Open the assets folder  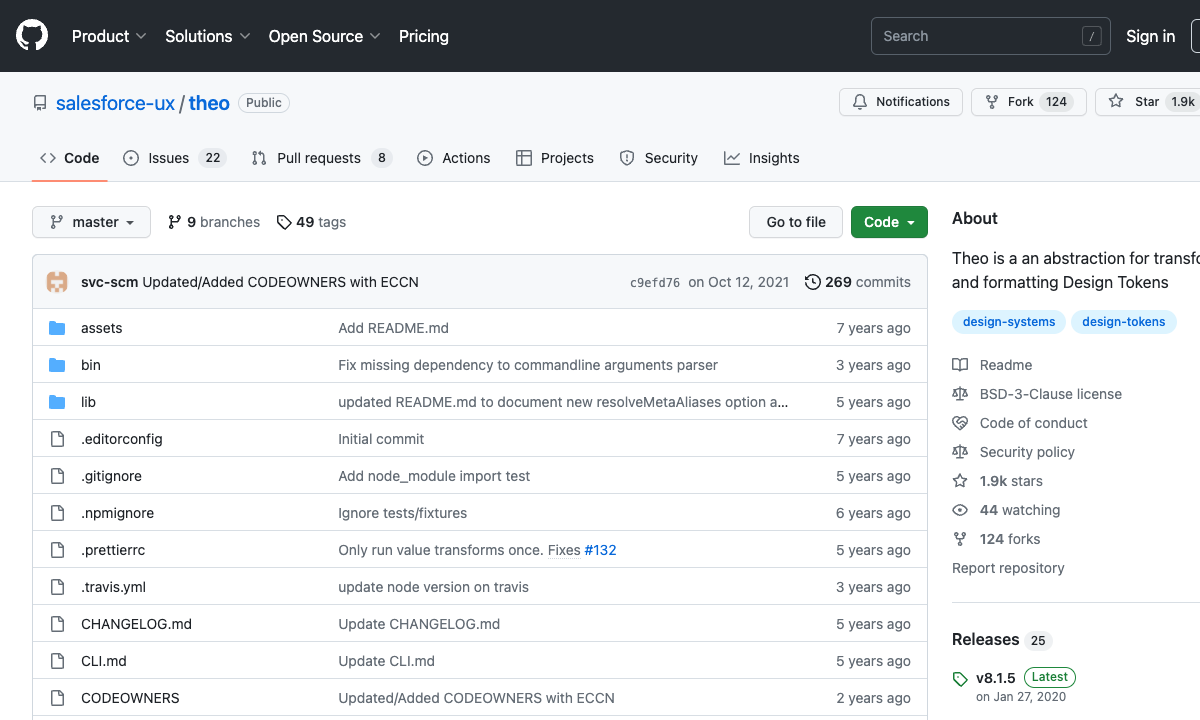(x=101, y=328)
